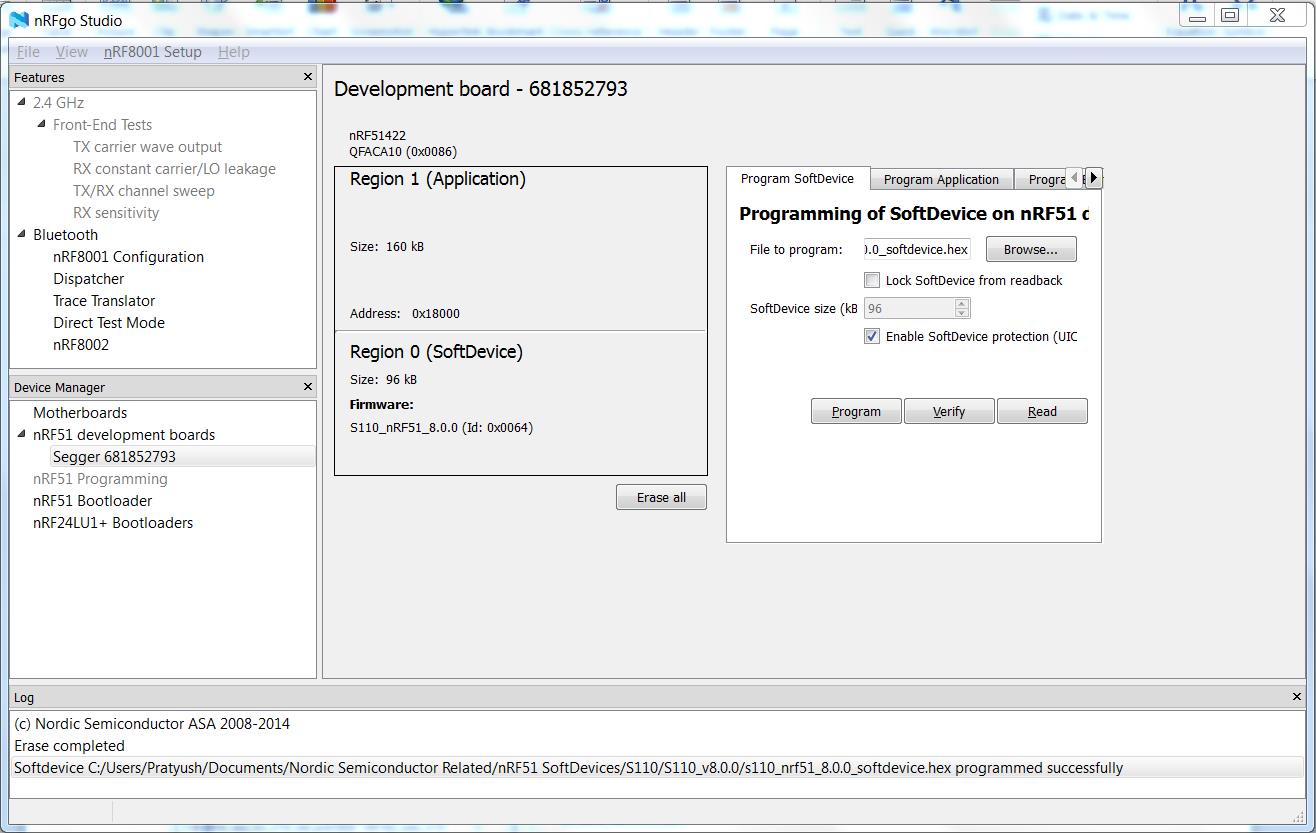
Task: Open the View menu
Action: (71, 52)
